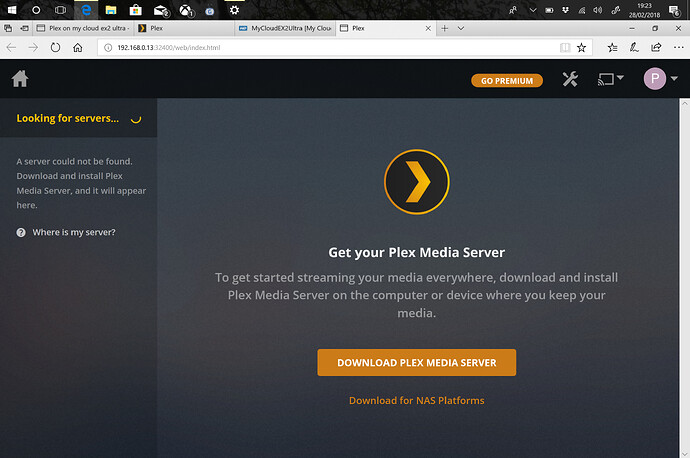Switch to Plex on my cloud ex2 ultra tab
The height and width of the screenshot is (458, 690).
point(84,28)
